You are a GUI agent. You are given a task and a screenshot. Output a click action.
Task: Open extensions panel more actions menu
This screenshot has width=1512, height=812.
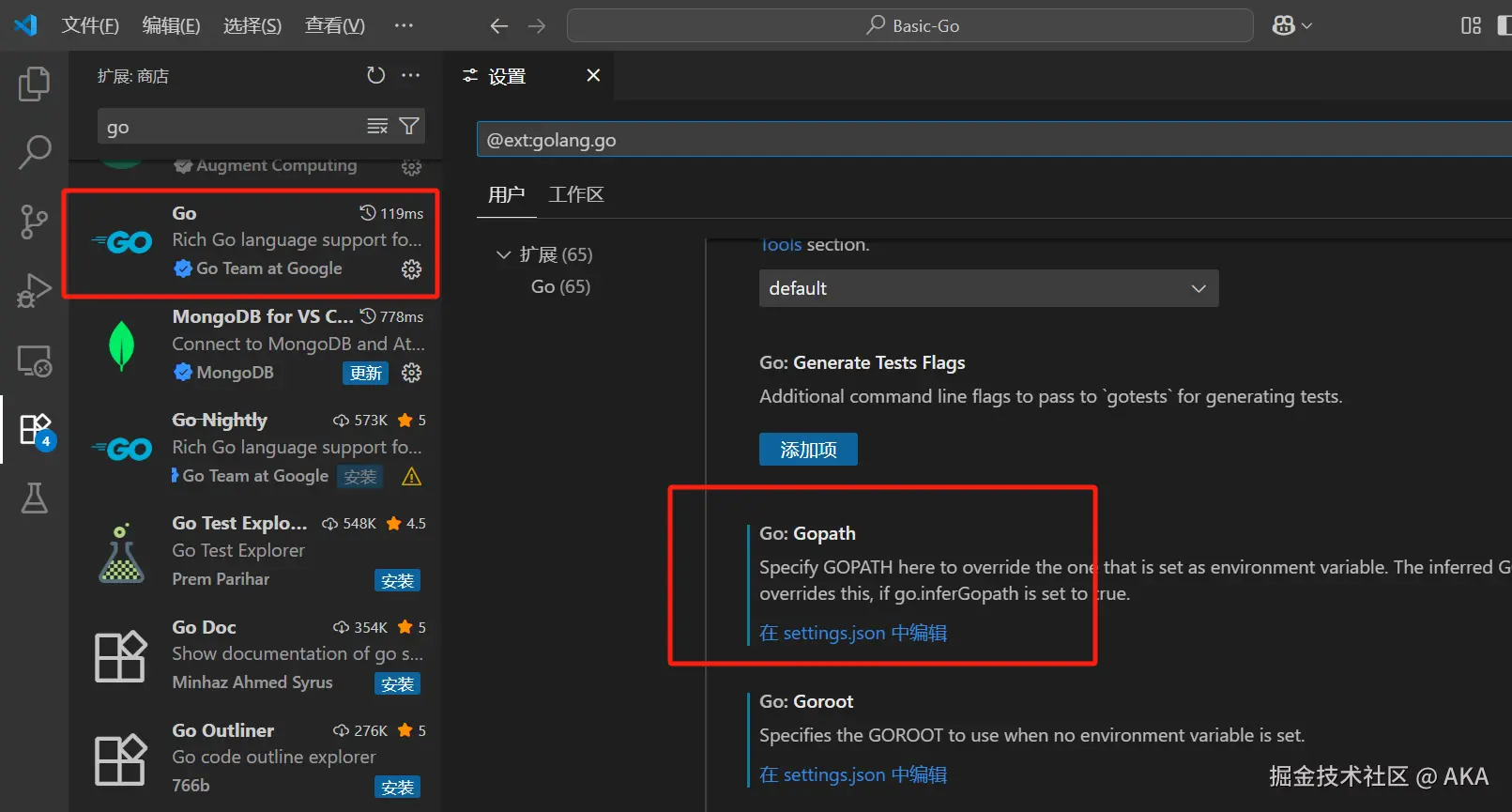click(411, 75)
